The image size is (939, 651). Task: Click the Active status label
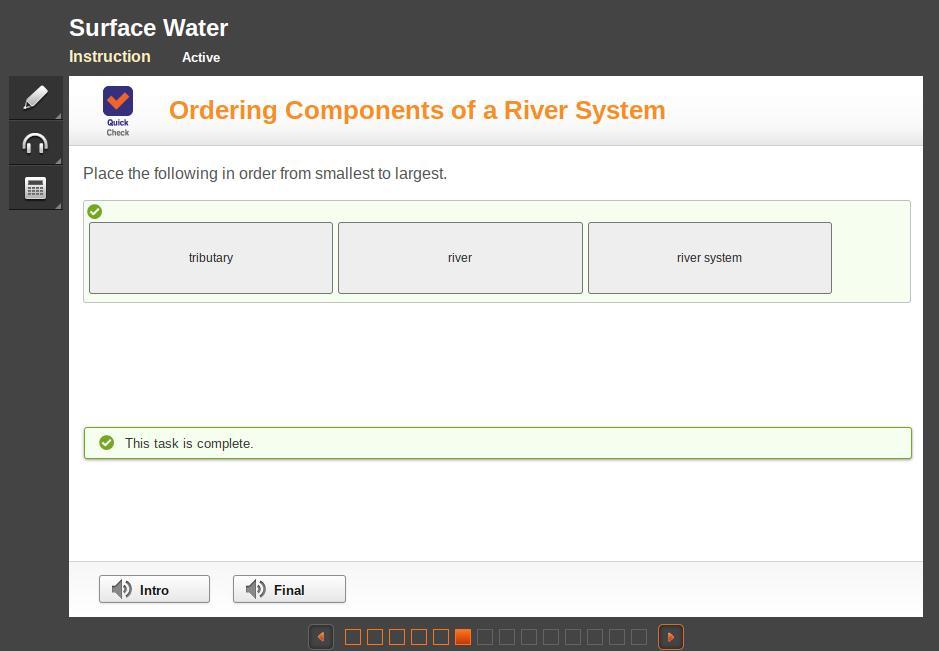coord(201,57)
